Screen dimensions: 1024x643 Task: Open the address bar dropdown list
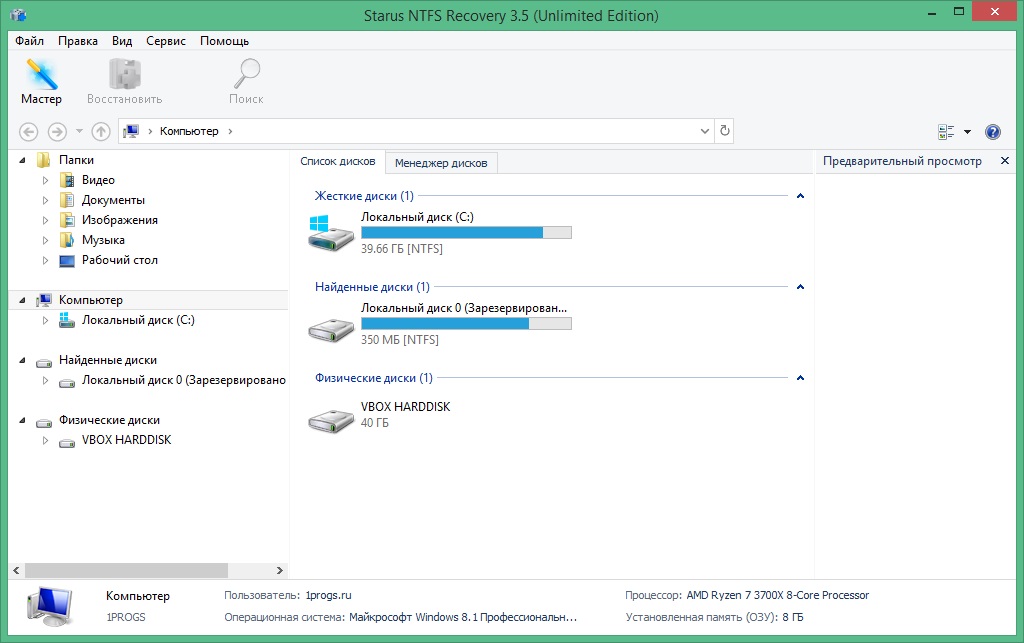click(x=705, y=131)
